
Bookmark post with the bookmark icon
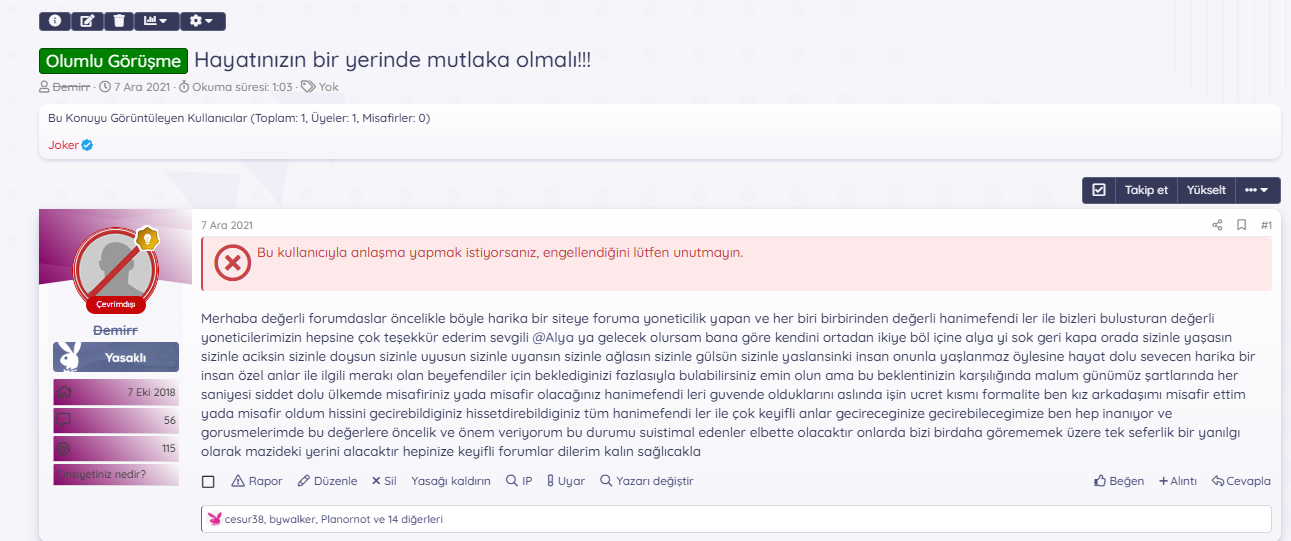1241,225
